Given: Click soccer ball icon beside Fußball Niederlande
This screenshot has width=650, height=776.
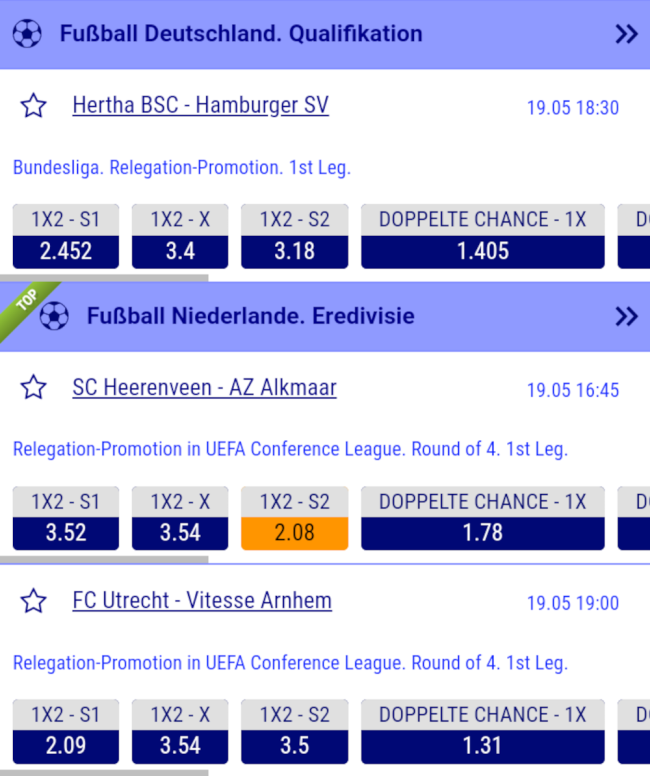Looking at the screenshot, I should pyautogui.click(x=54, y=316).
